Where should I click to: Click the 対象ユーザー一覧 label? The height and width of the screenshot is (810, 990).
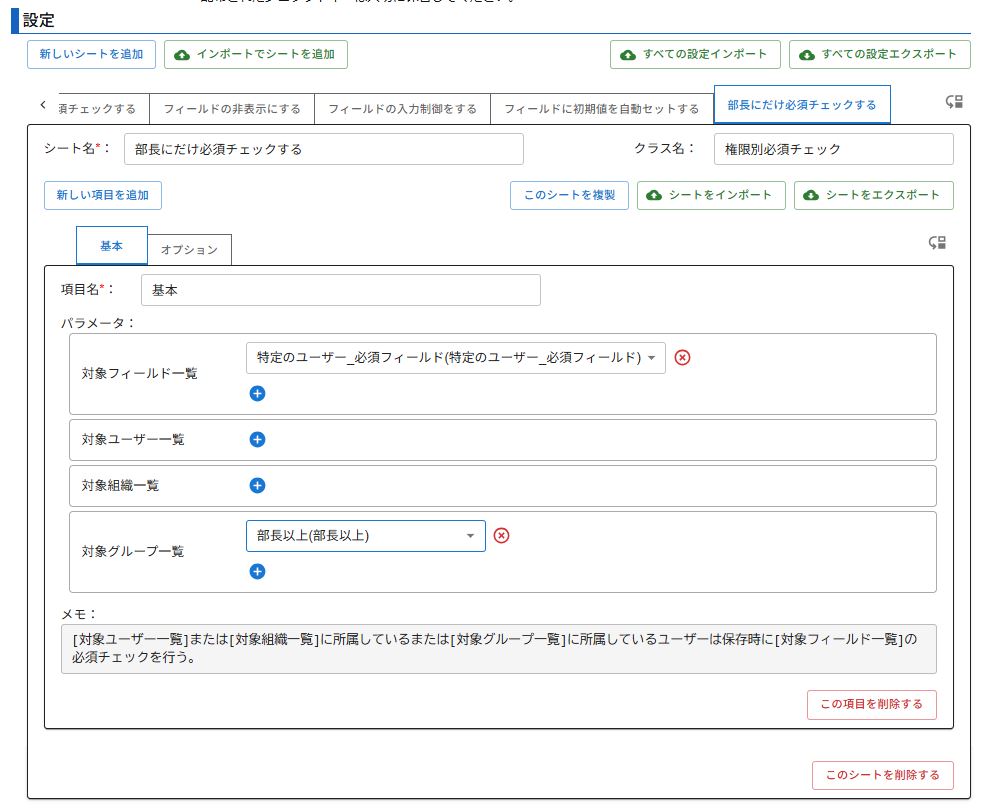pos(133,439)
